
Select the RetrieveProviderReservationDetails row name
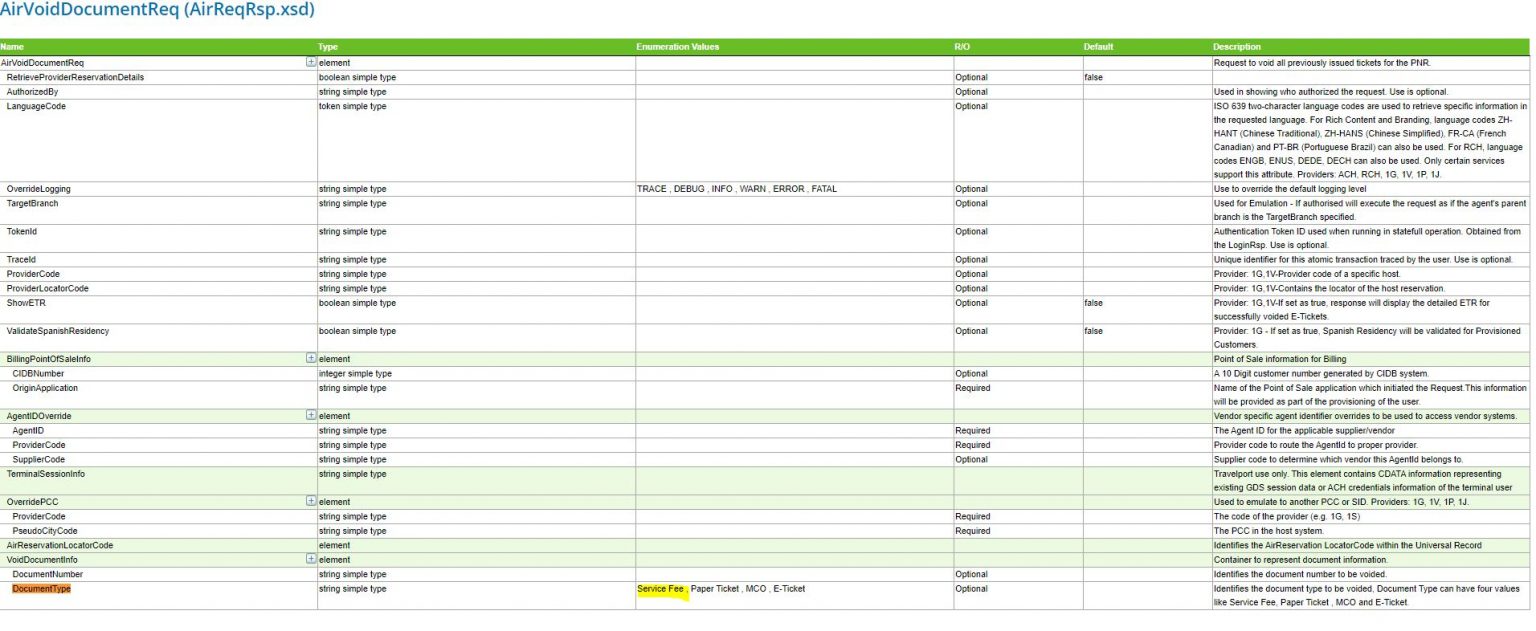click(x=75, y=77)
